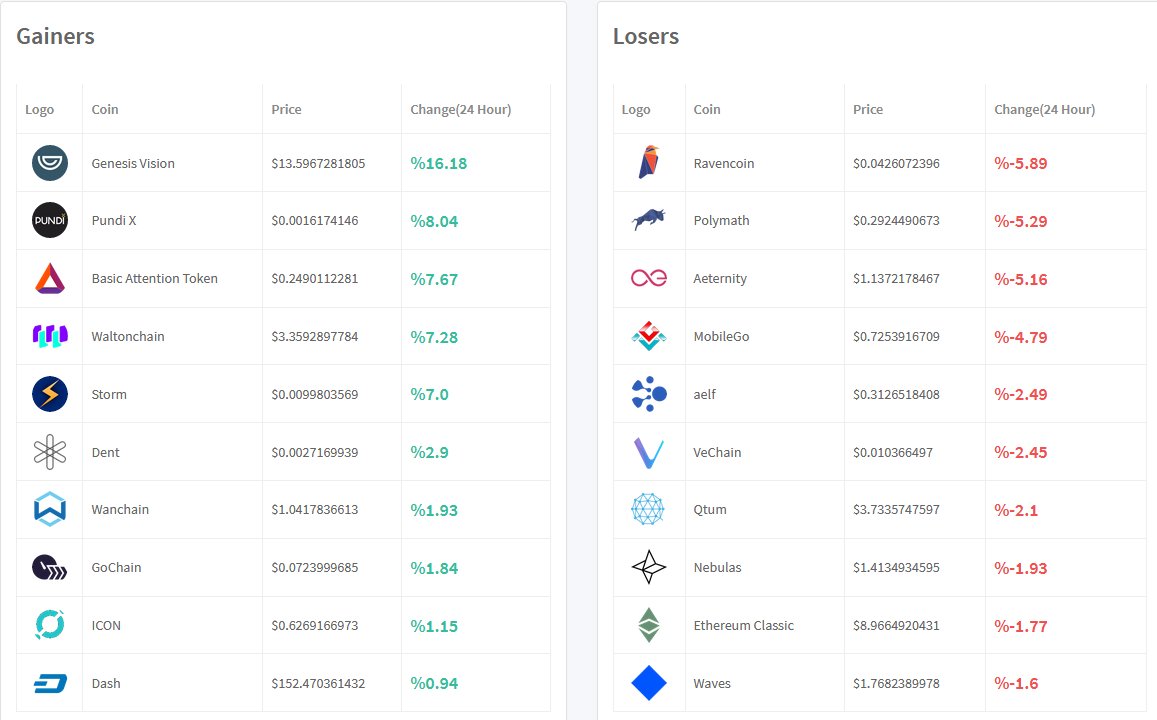Screen dimensions: 1157x720
Task: Select the Dash price $152.470361432
Action: tap(318, 684)
